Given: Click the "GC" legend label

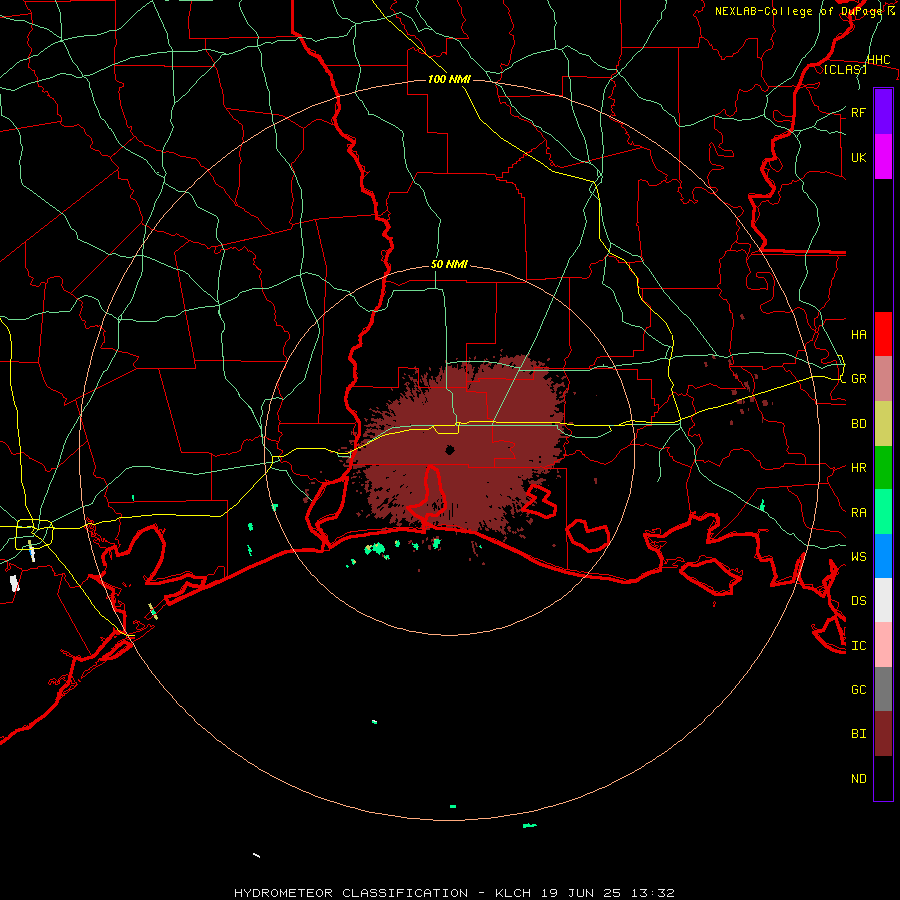Looking at the screenshot, I should (859, 690).
